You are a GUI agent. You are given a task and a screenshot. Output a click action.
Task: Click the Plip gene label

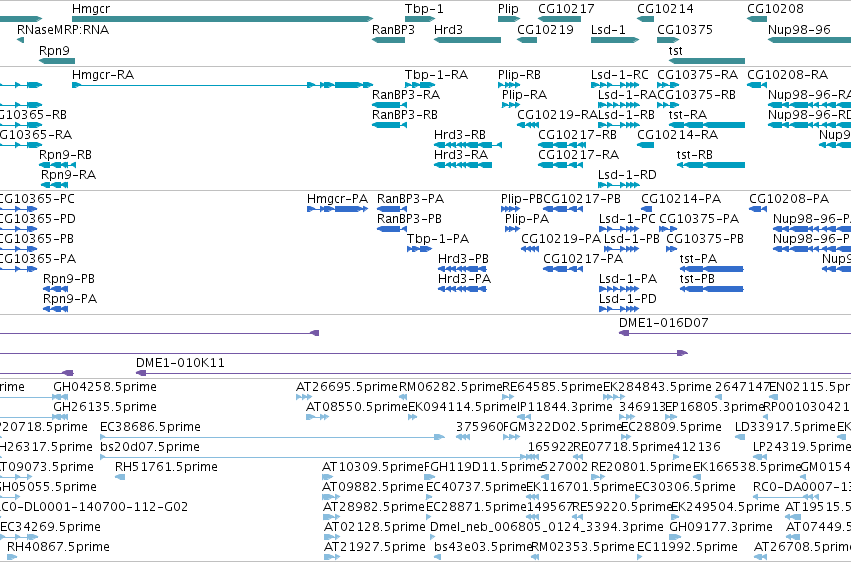(508, 9)
